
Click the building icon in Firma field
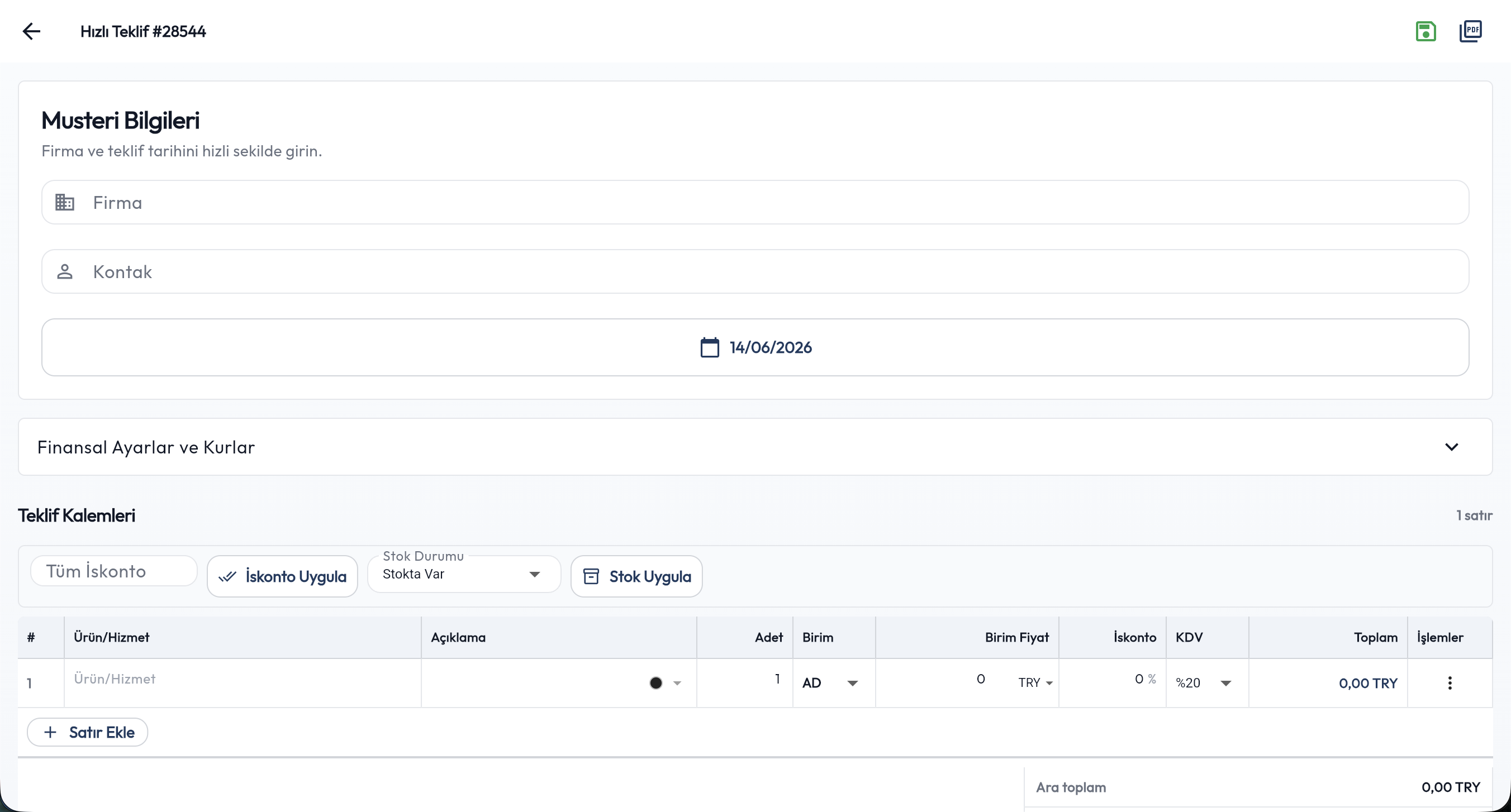[x=64, y=202]
